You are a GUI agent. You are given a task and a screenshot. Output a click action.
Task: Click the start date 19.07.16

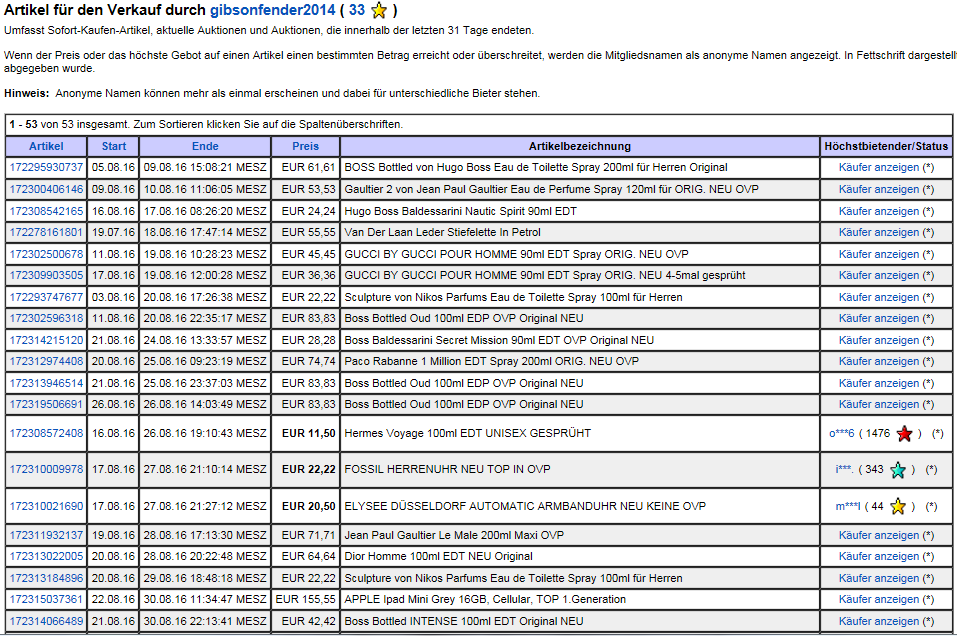point(114,232)
